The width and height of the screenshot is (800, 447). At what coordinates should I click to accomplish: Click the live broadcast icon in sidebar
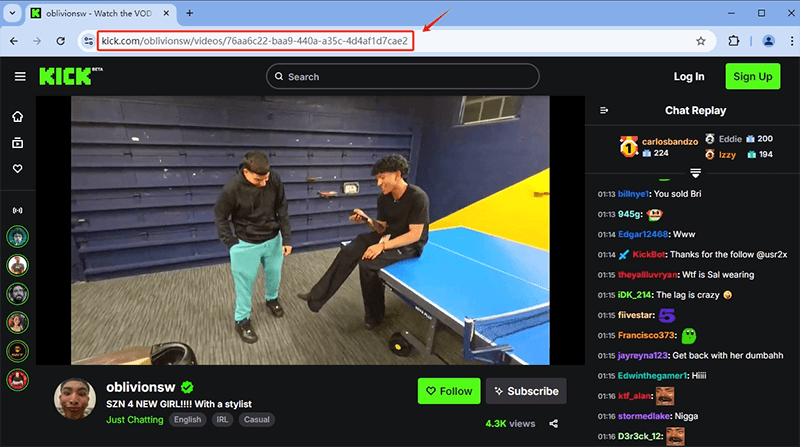pos(17,210)
